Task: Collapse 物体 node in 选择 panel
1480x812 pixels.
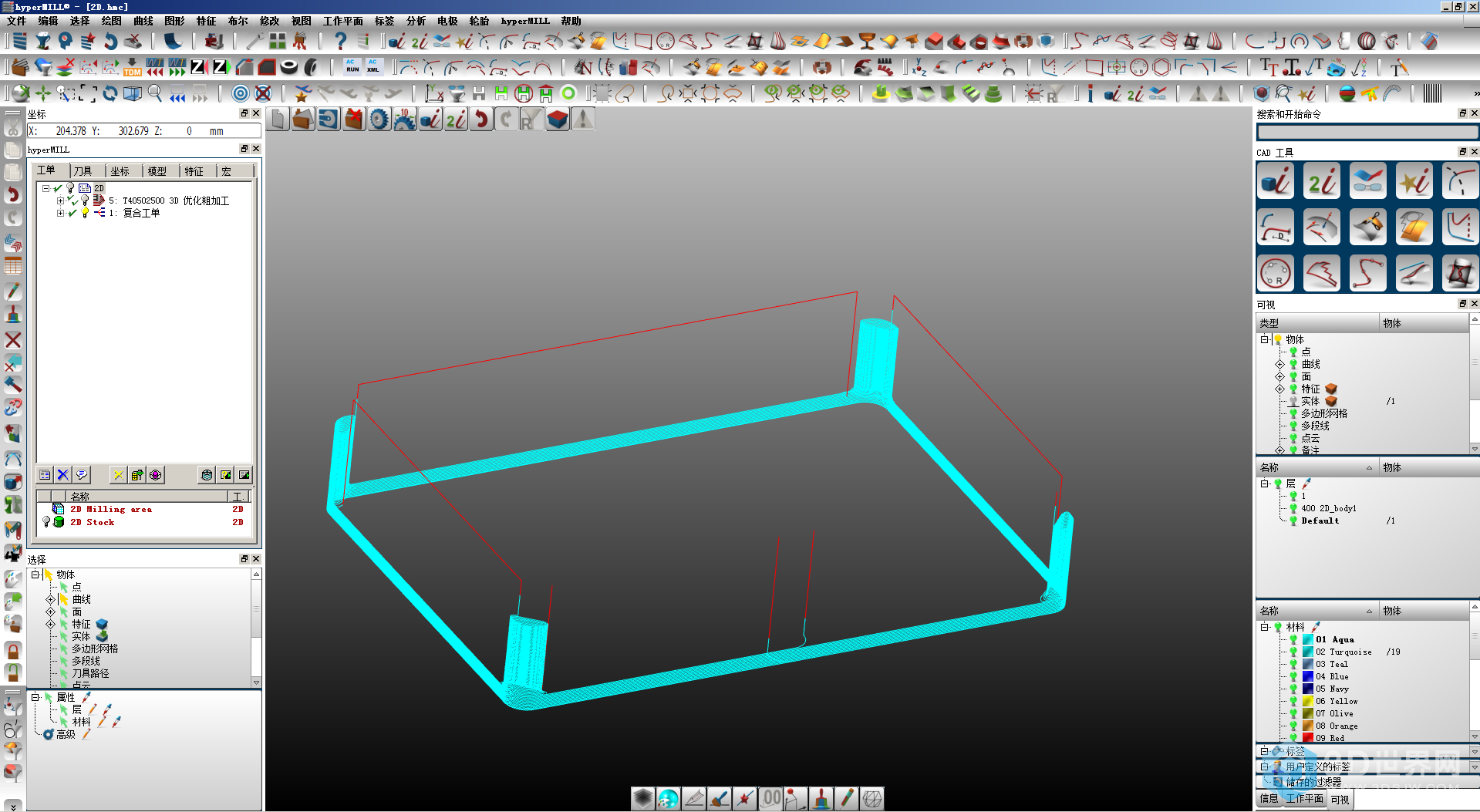Action: 35,574
